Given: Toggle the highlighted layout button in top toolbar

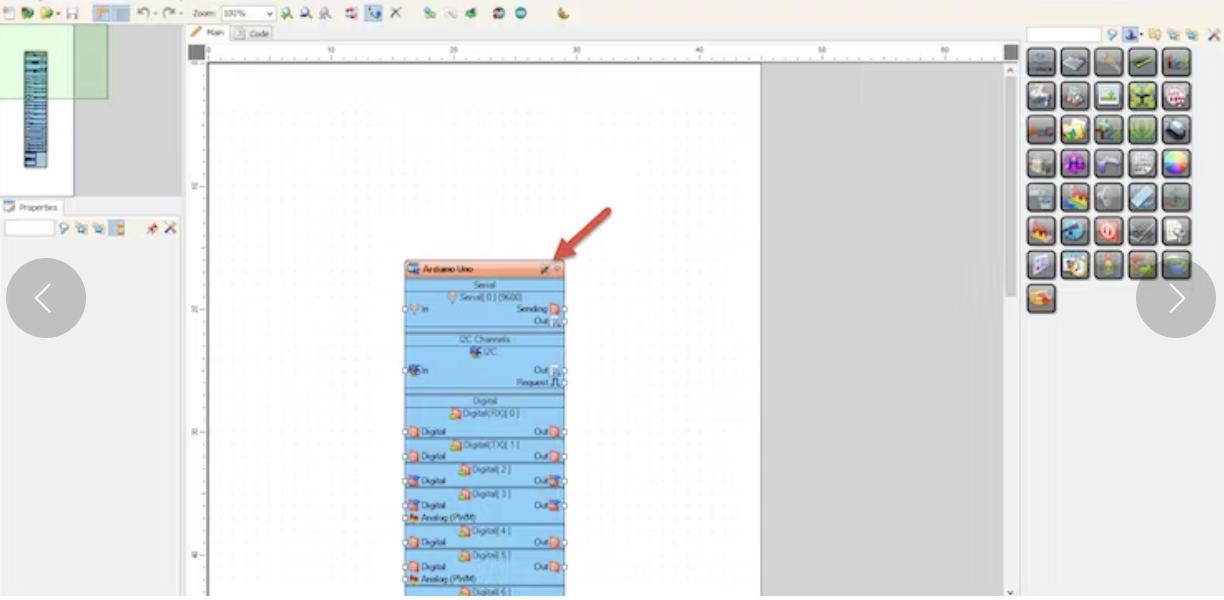Looking at the screenshot, I should [x=101, y=13].
